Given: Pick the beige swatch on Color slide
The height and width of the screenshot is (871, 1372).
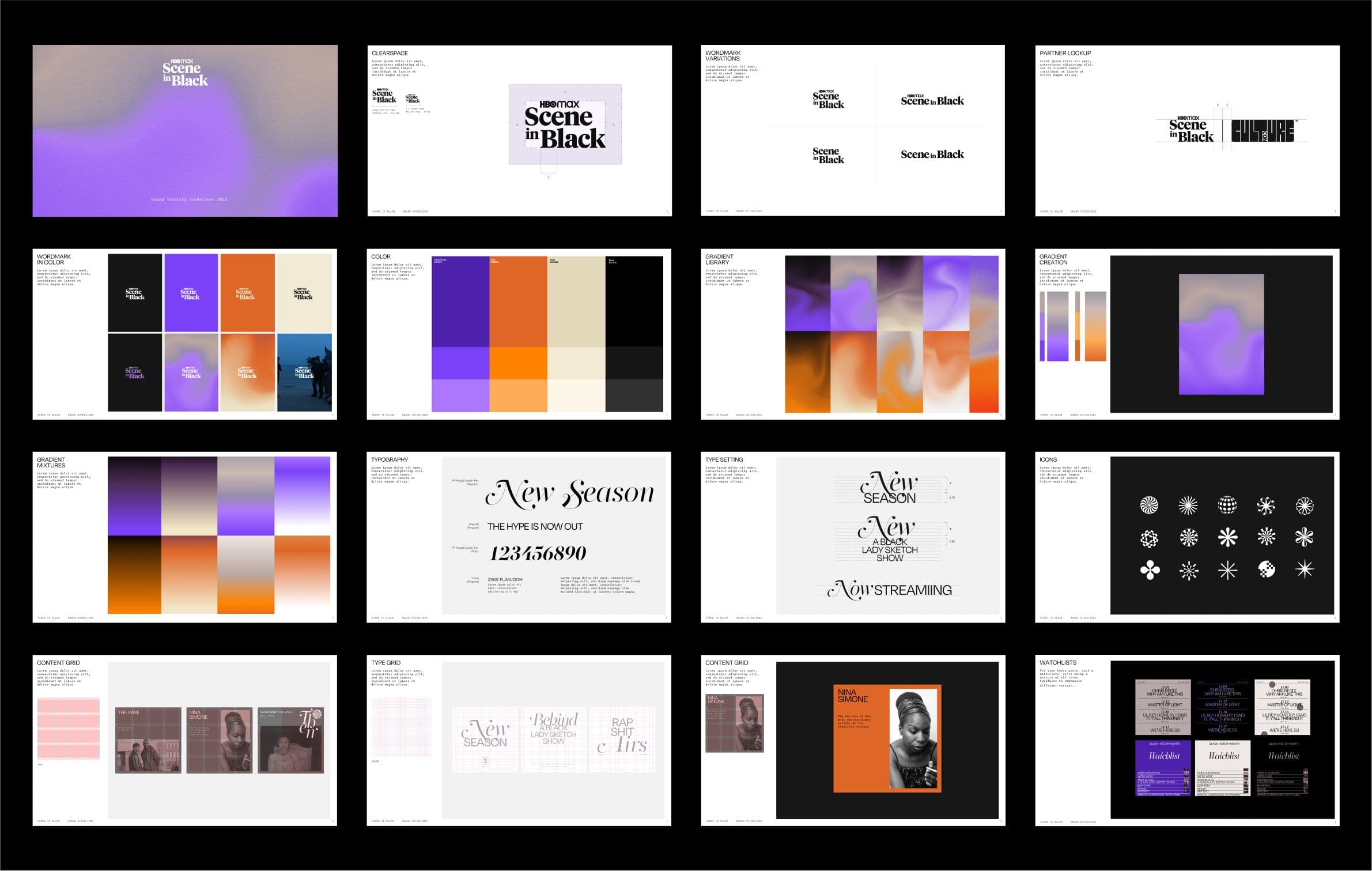Looking at the screenshot, I should click(x=576, y=301).
